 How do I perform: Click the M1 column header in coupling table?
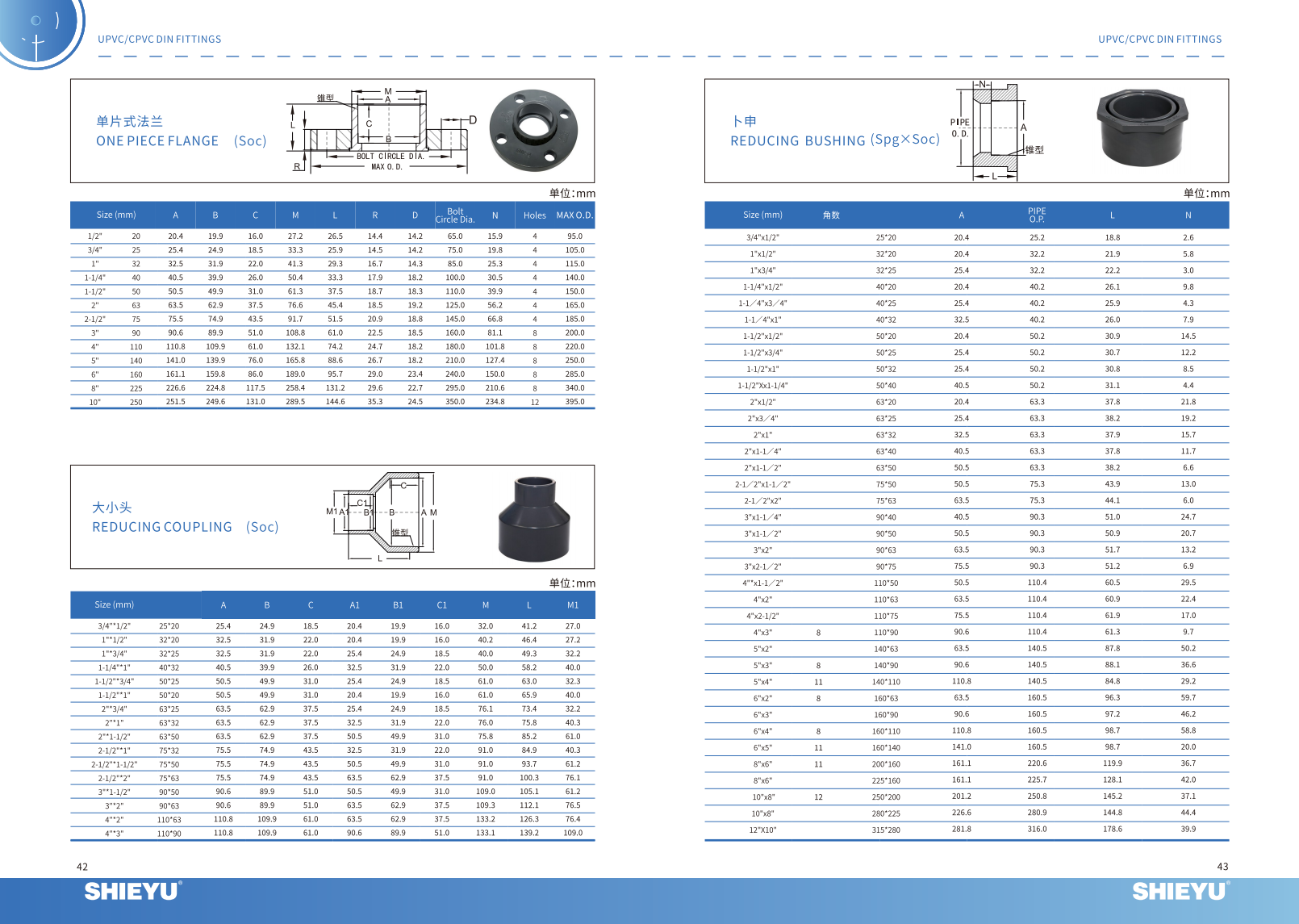pyautogui.click(x=573, y=605)
